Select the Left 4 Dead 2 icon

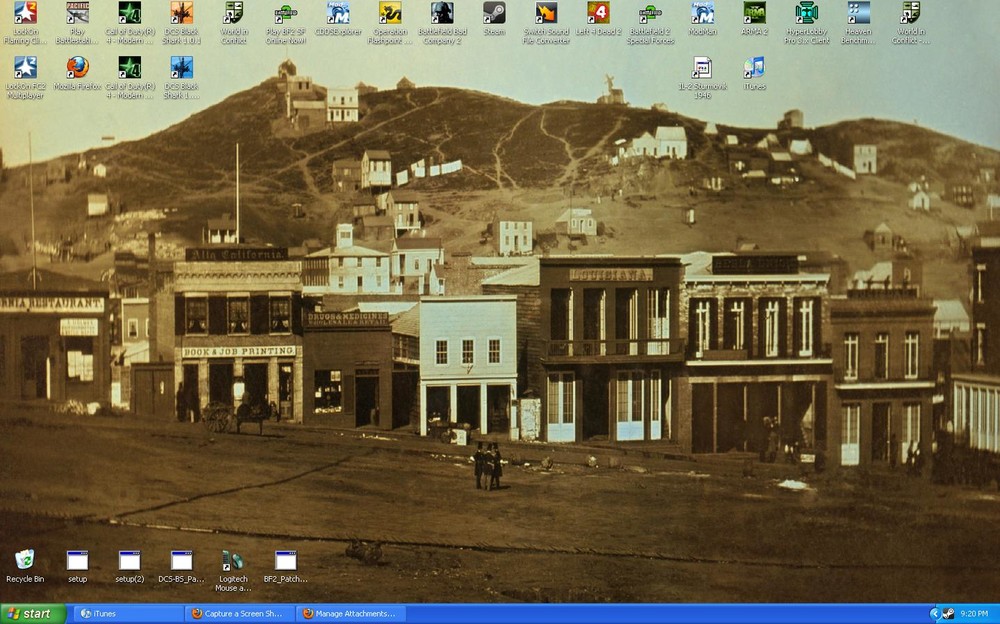tap(598, 13)
